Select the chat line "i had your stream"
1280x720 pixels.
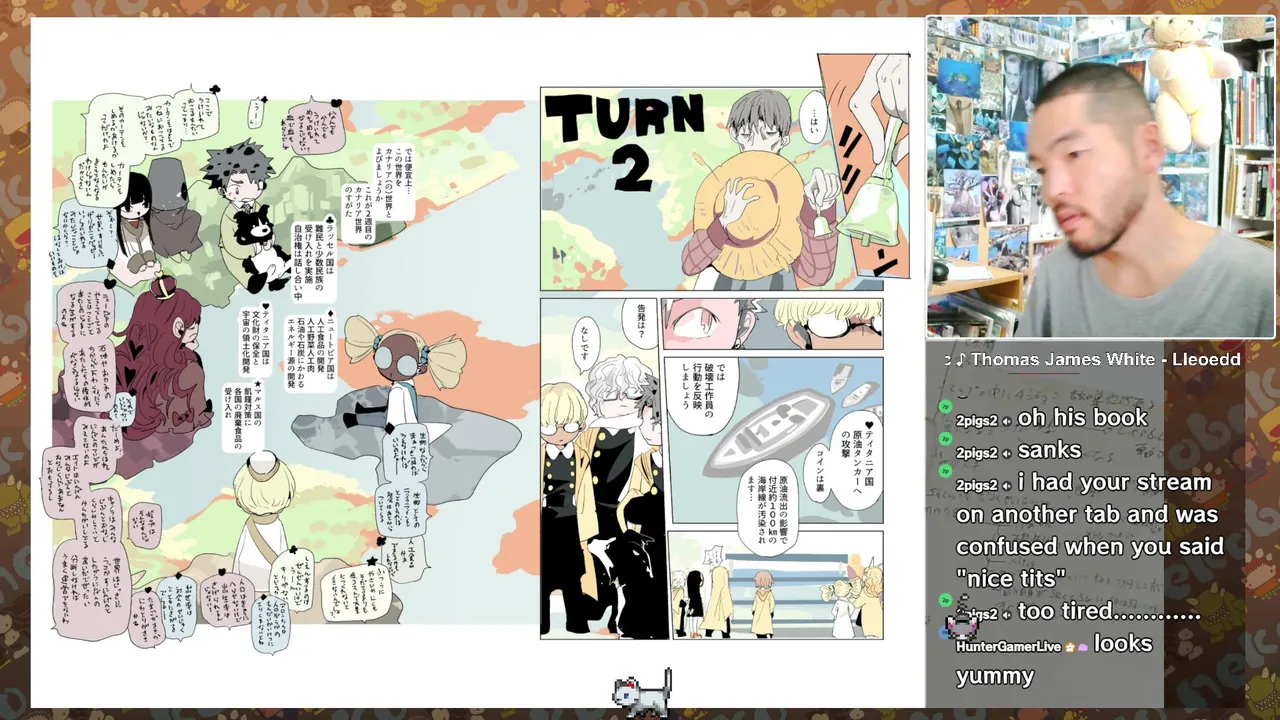[x=1114, y=482]
